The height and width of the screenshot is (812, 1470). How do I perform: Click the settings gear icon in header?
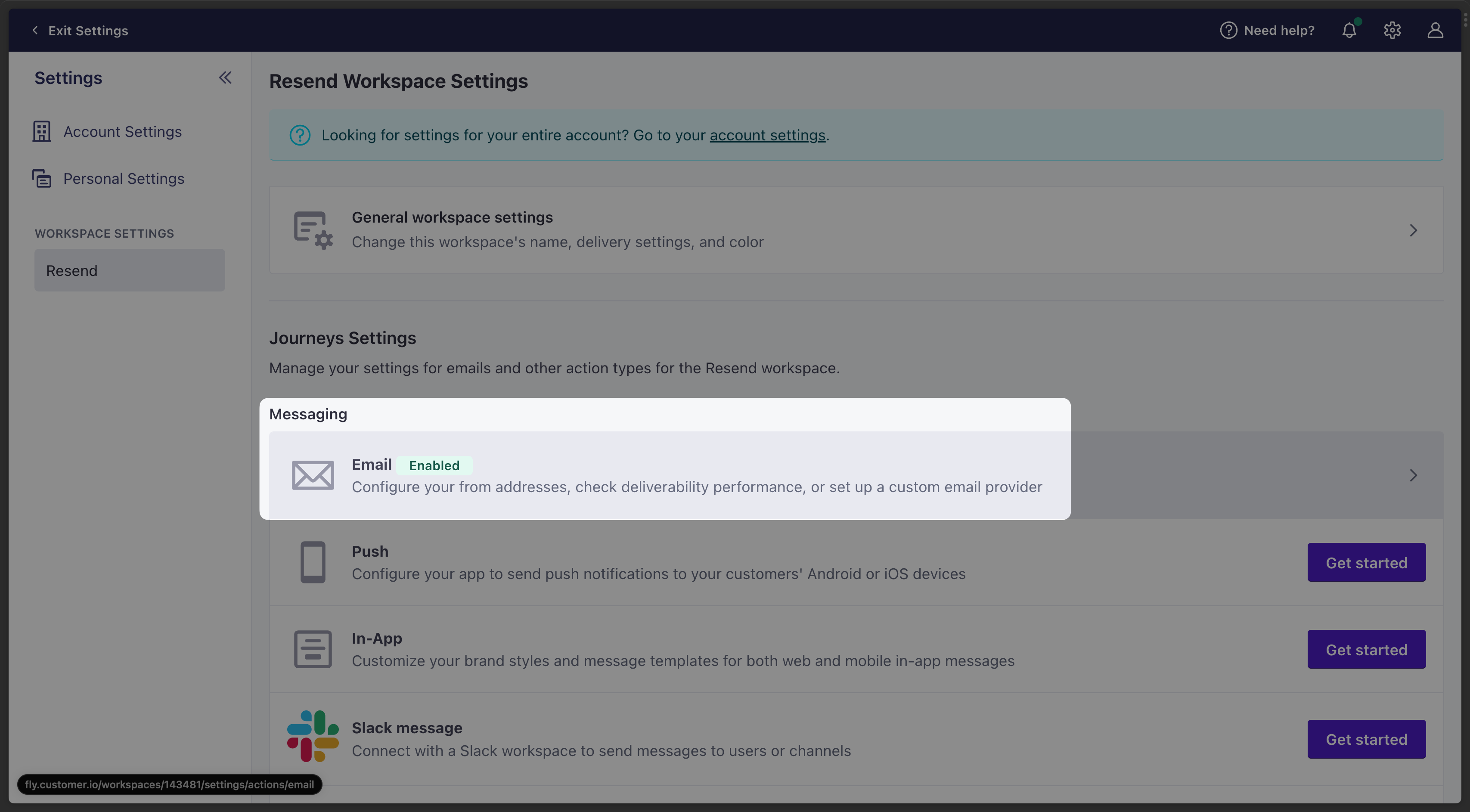click(x=1392, y=30)
